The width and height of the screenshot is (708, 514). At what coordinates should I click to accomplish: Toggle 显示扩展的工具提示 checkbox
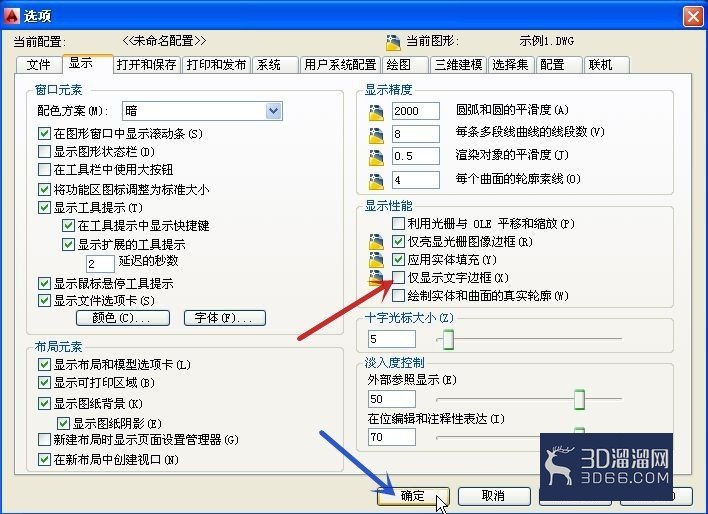pos(68,244)
